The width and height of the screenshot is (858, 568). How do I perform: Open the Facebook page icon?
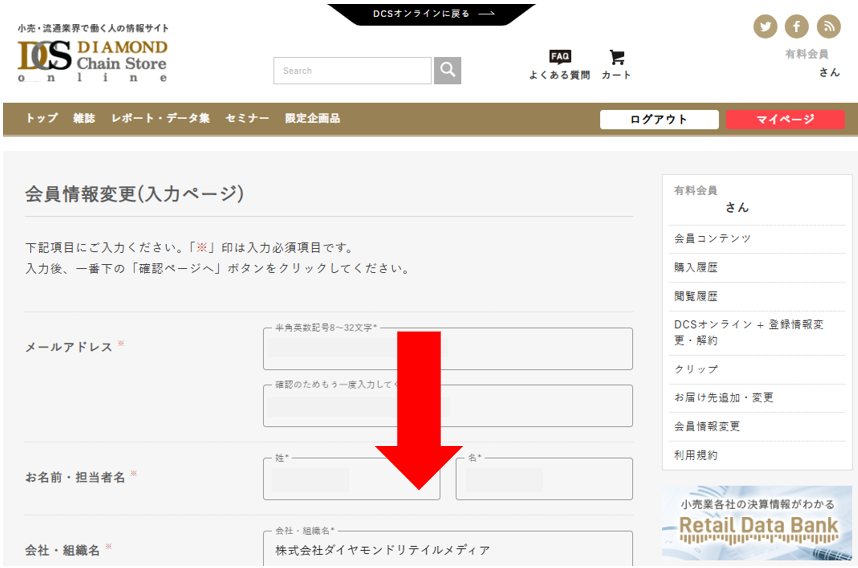pos(796,27)
